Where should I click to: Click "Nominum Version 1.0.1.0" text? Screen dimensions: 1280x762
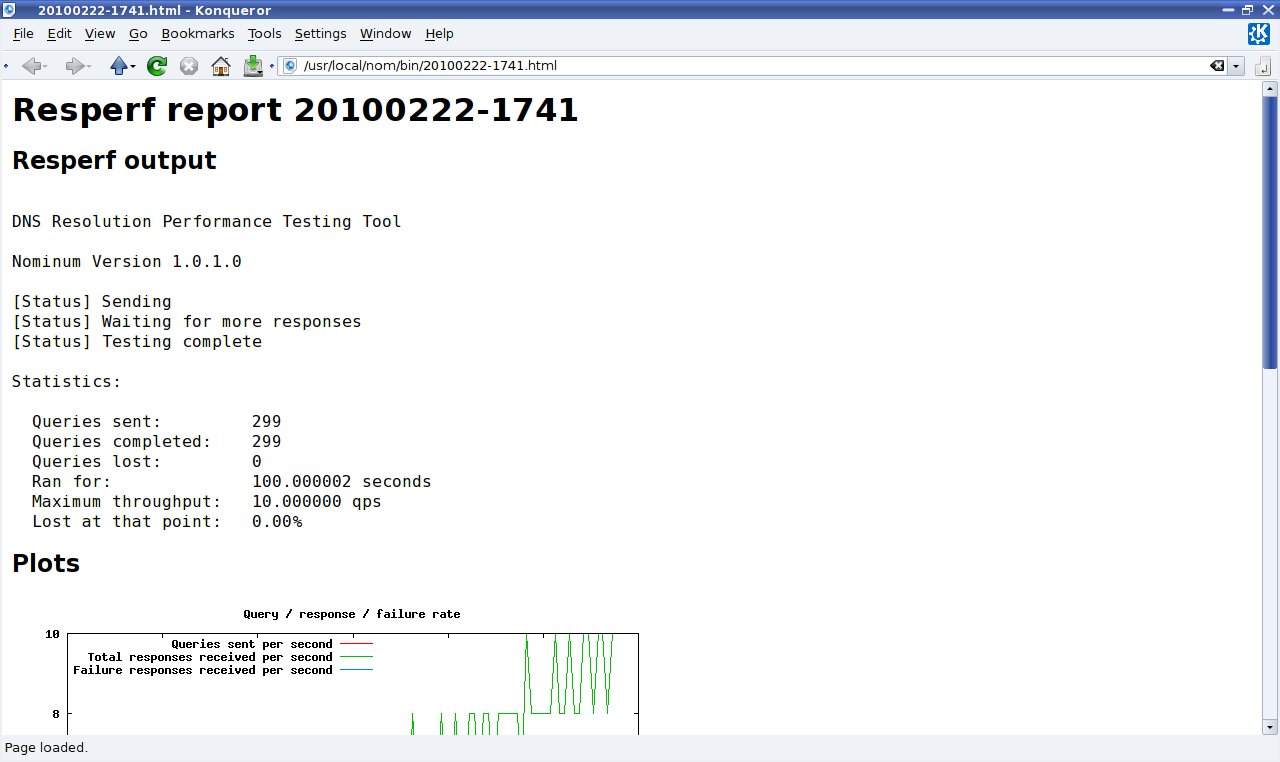(x=127, y=262)
